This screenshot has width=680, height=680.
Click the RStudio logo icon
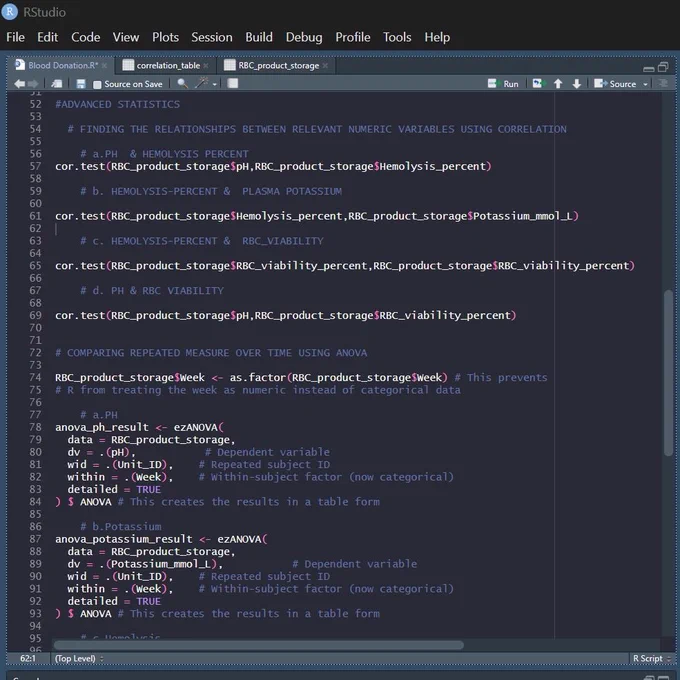[10, 12]
